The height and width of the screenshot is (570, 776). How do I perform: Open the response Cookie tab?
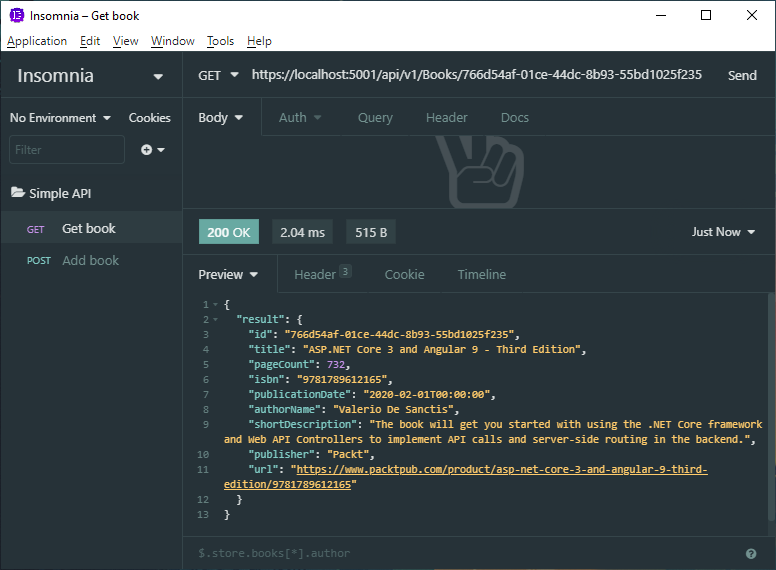[404, 275]
